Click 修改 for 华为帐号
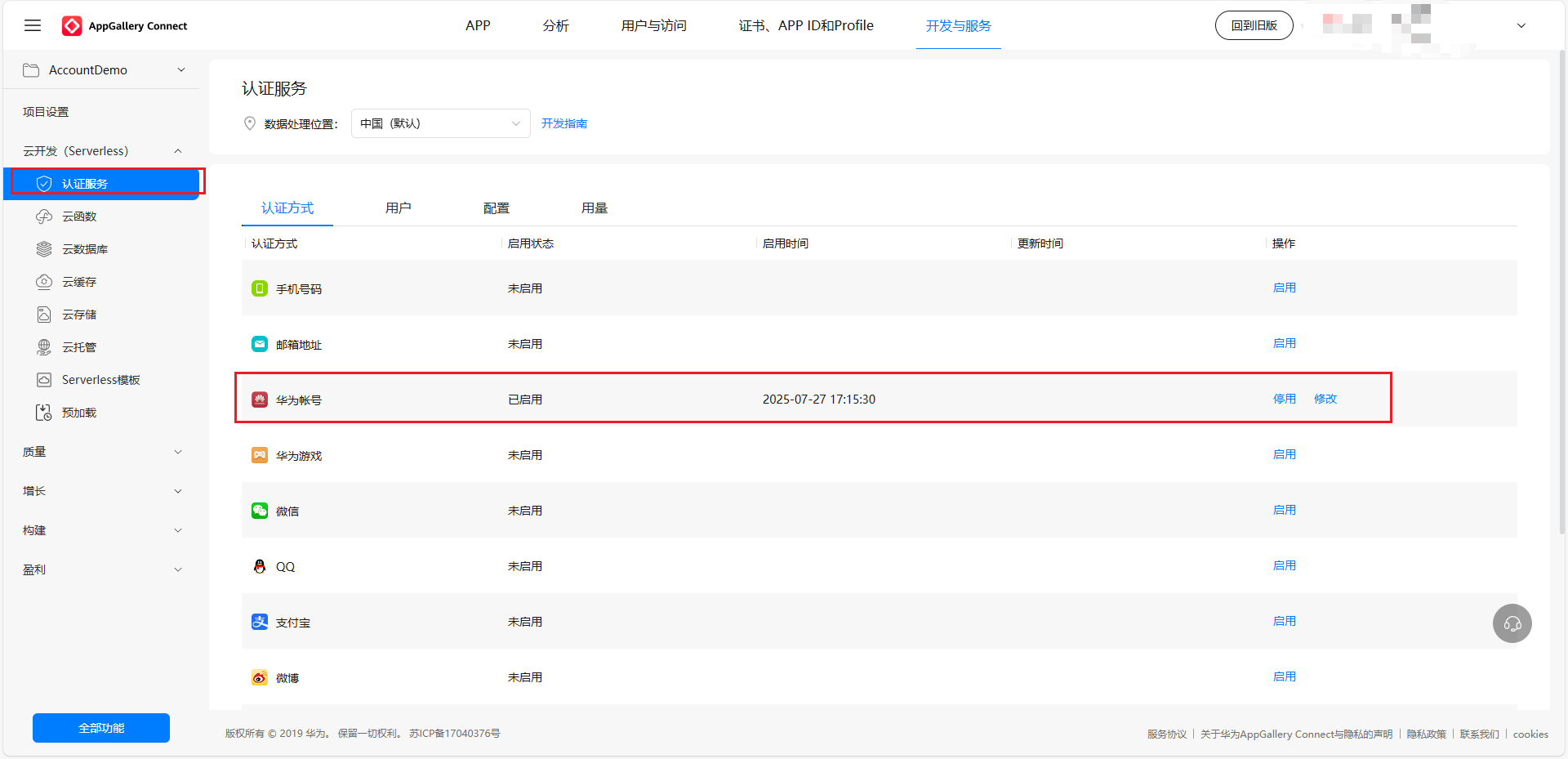This screenshot has height=759, width=1568. coord(1325,399)
